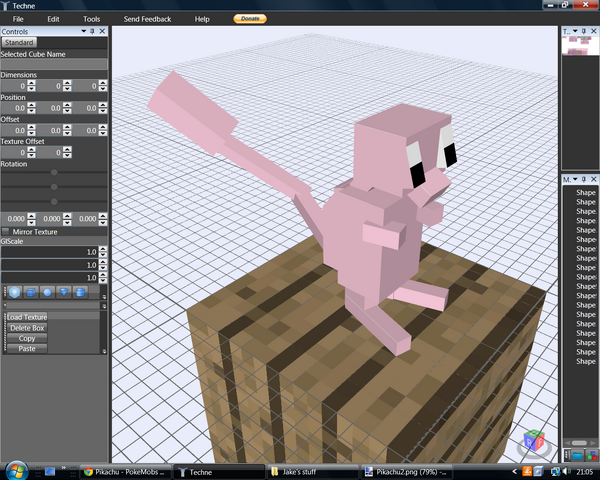Click the second GlScale value field
Viewport: 600px width, 480px height.
click(x=49, y=265)
